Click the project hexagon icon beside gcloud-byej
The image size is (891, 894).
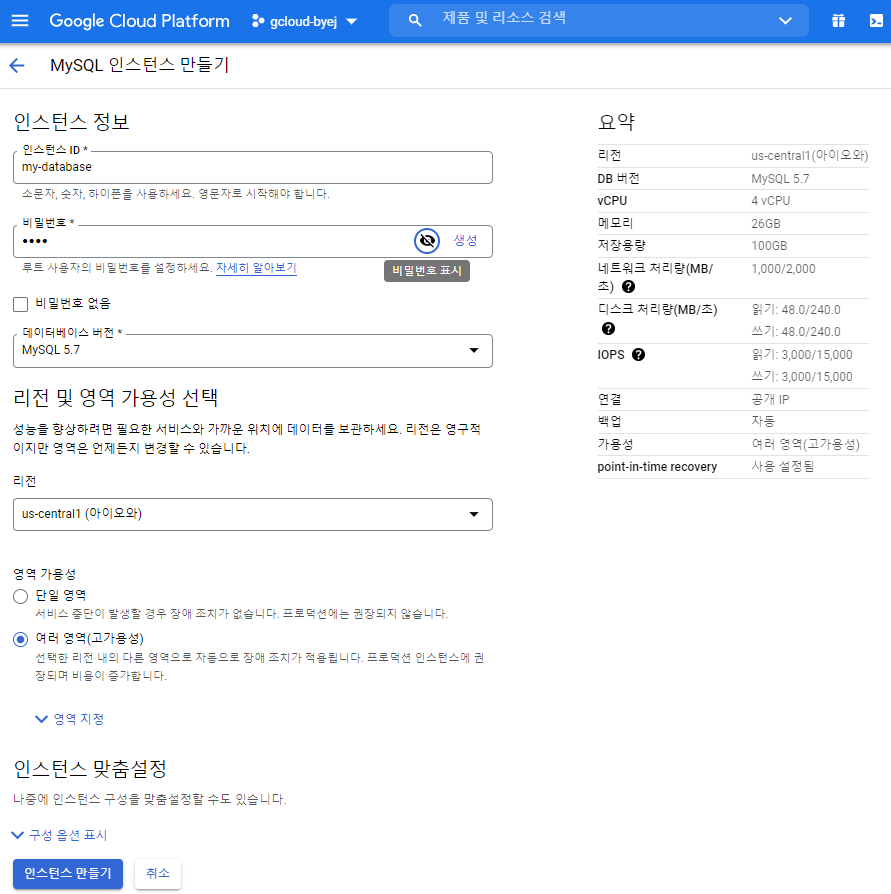(258, 21)
